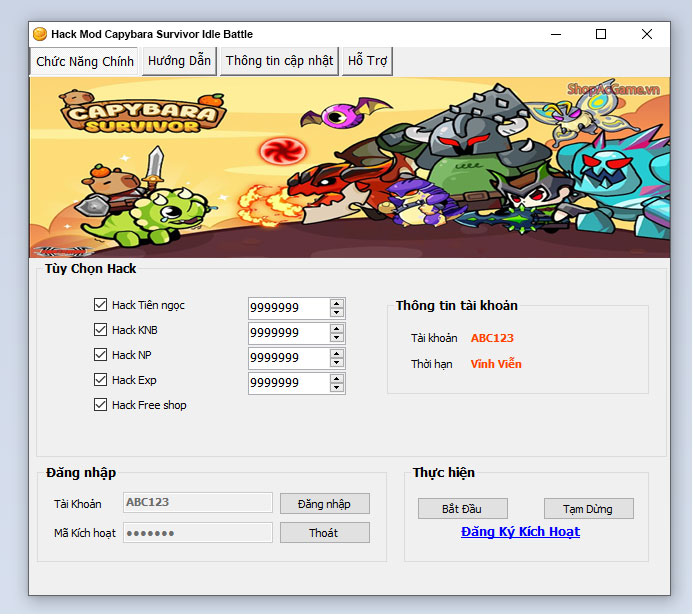Open the Đăng Ký Kích Hoạt link
Viewport: 693px width, 616px height.
click(x=520, y=532)
